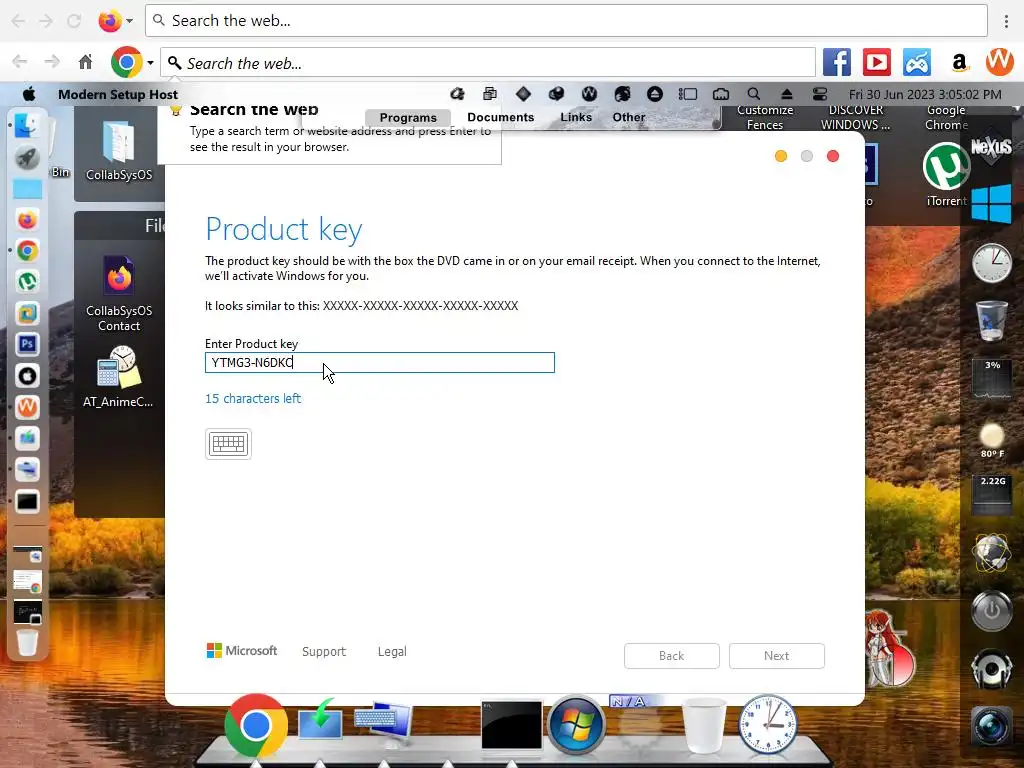Open Photoshop from the left dock

(27, 344)
